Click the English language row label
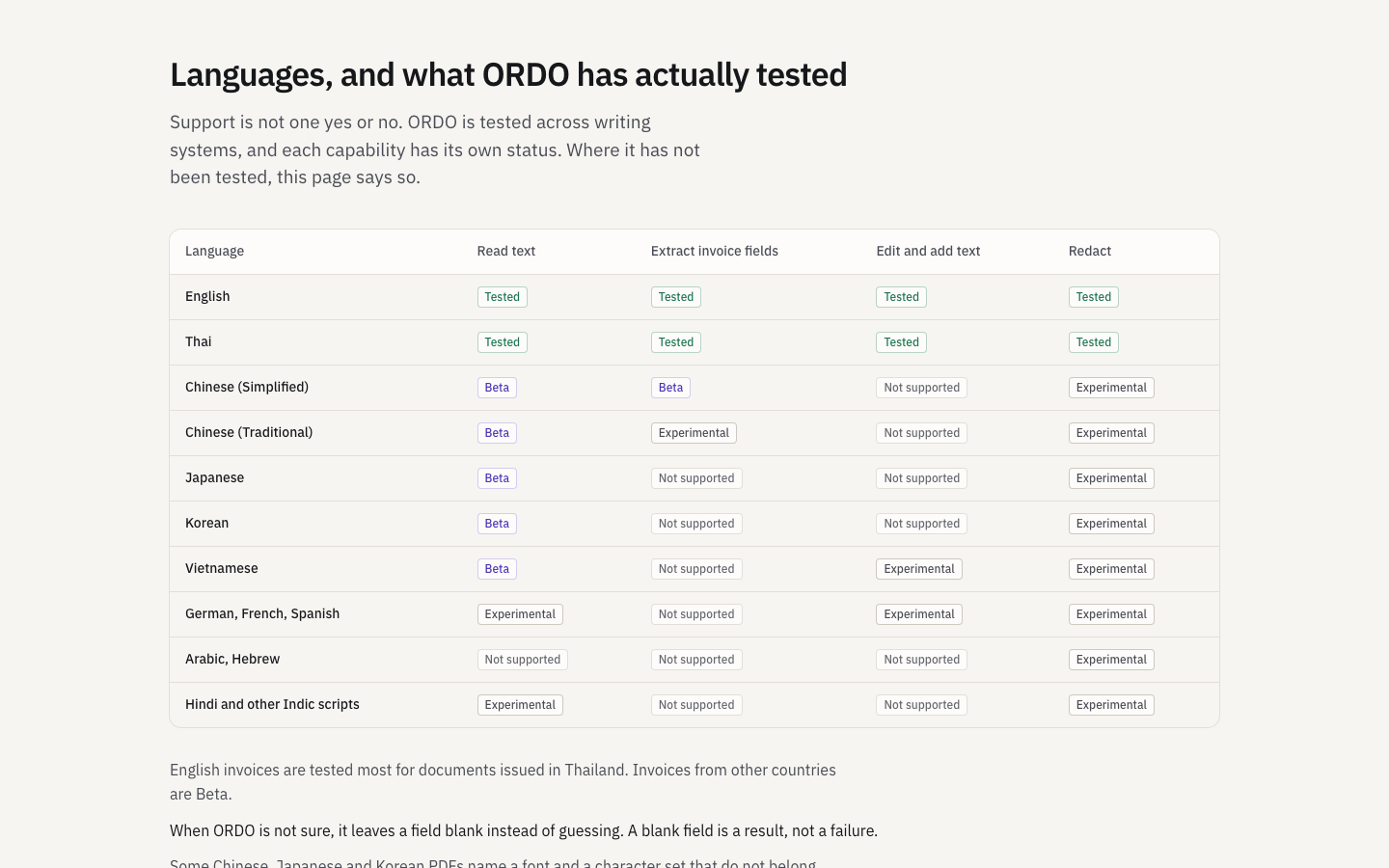This screenshot has height=868, width=1389. click(207, 296)
